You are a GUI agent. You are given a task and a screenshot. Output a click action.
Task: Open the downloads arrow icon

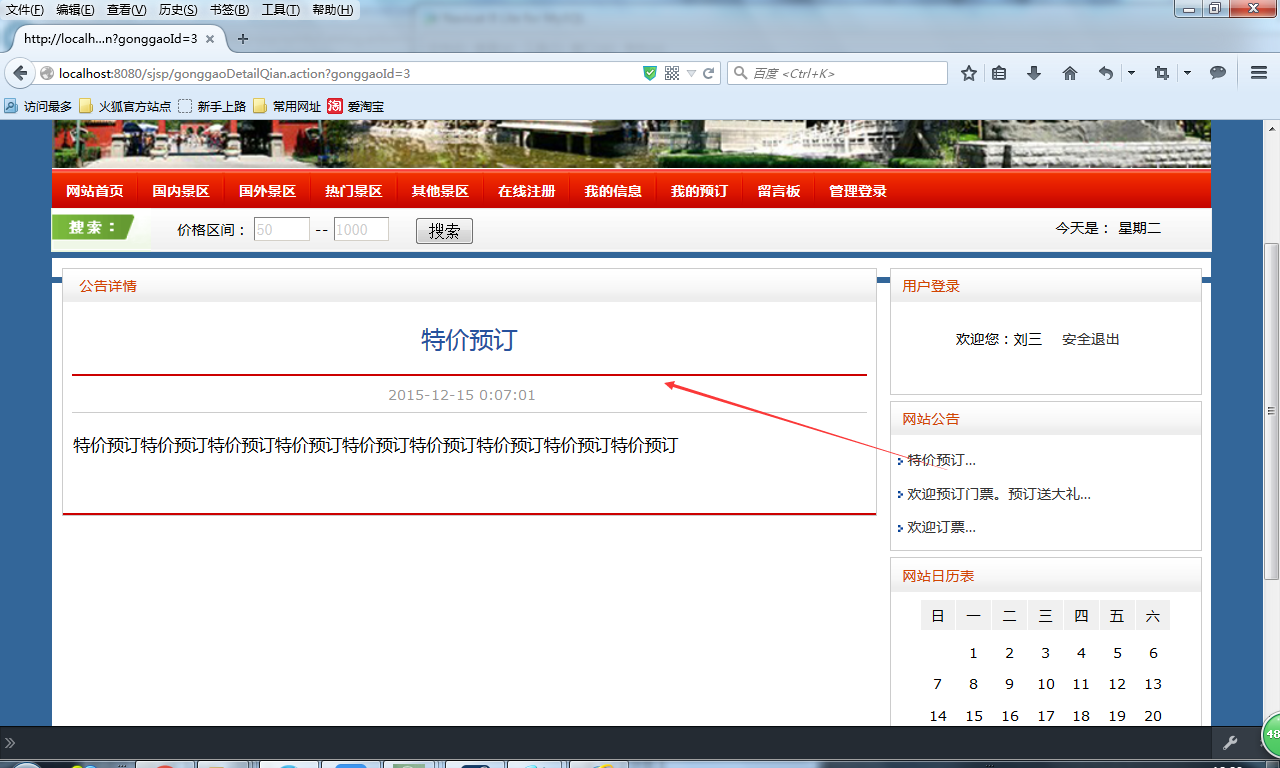click(1034, 73)
